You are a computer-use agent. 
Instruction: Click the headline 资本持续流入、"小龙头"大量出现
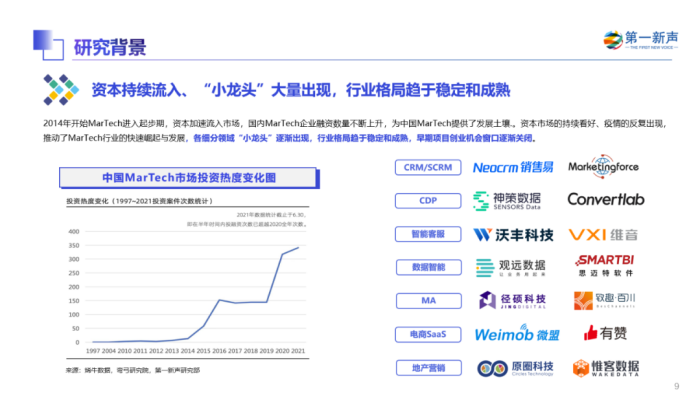tap(300, 90)
